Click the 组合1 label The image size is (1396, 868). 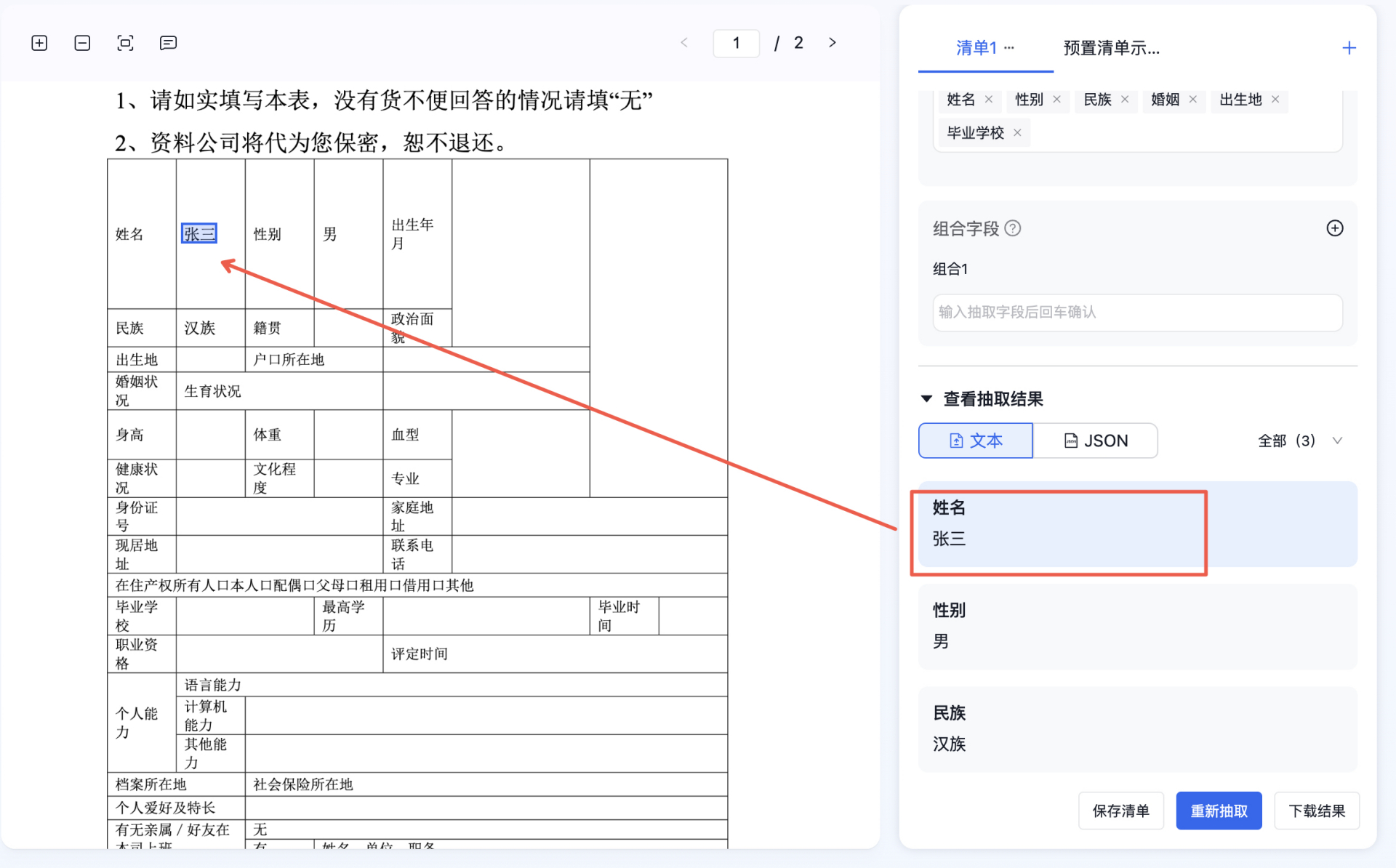950,269
